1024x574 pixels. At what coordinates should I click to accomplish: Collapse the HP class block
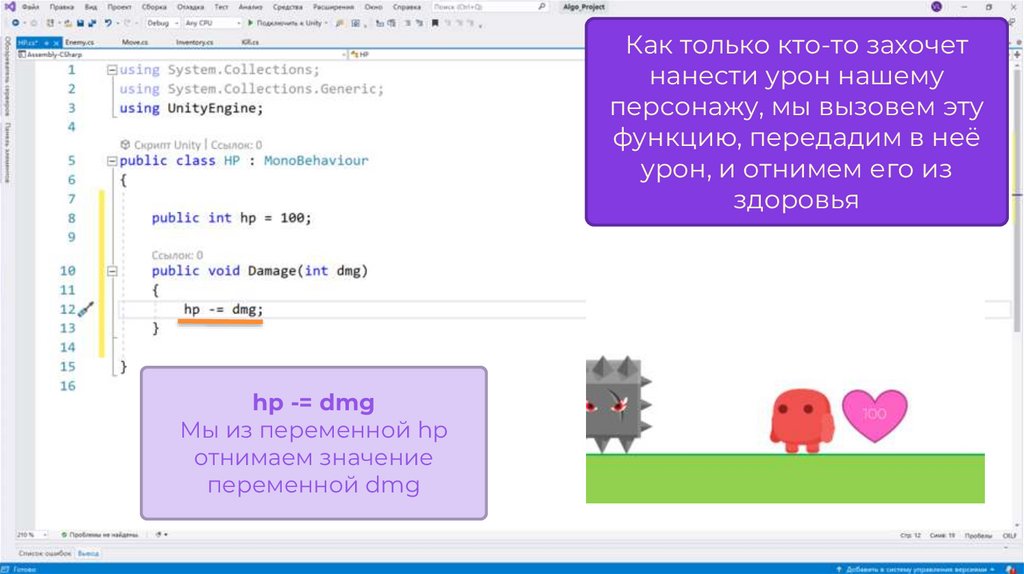coord(112,161)
